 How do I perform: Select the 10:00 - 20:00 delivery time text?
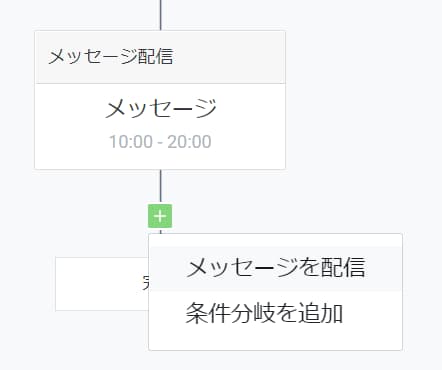[x=160, y=141]
